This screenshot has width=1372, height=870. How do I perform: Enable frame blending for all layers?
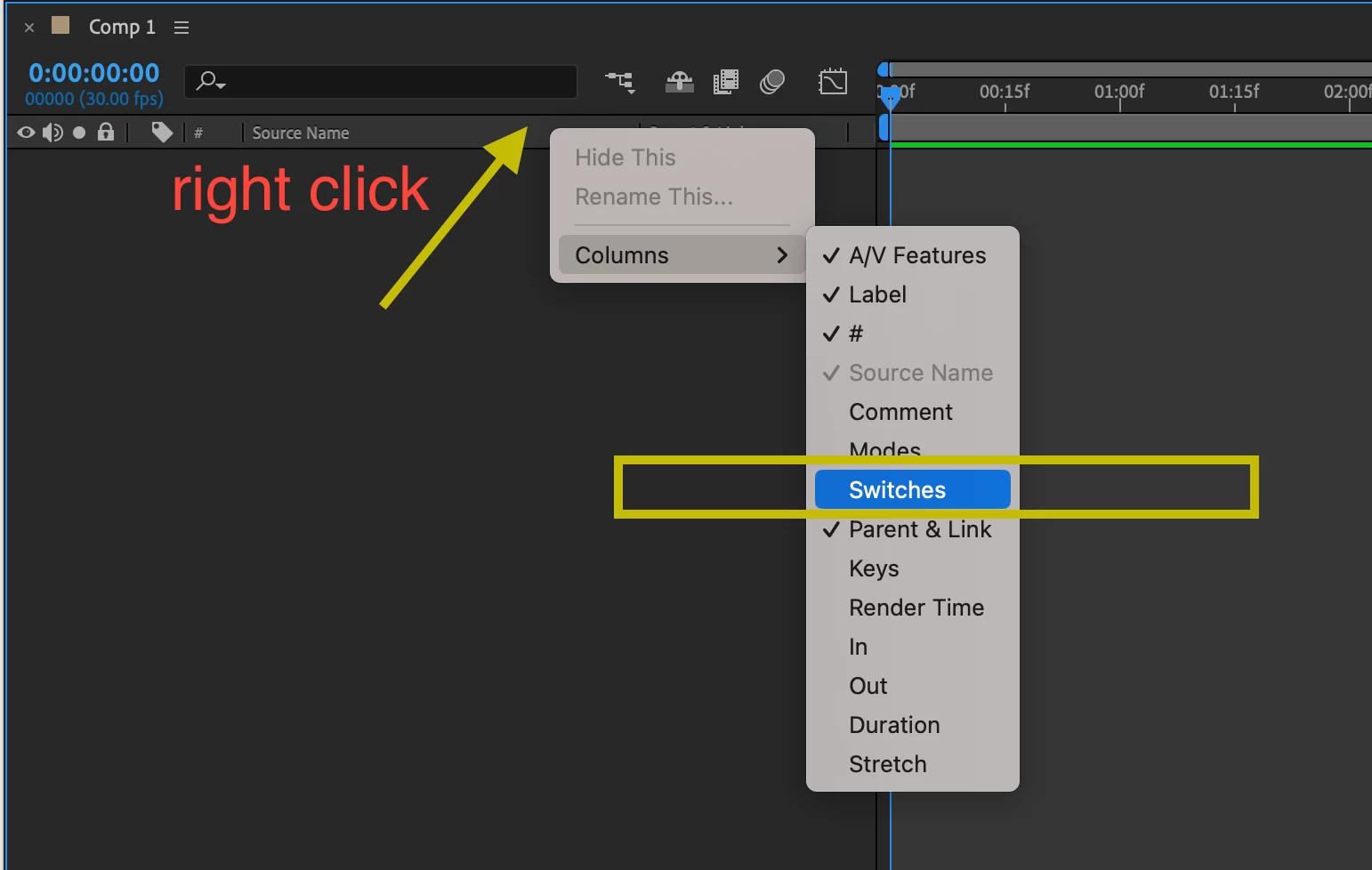pyautogui.click(x=726, y=82)
